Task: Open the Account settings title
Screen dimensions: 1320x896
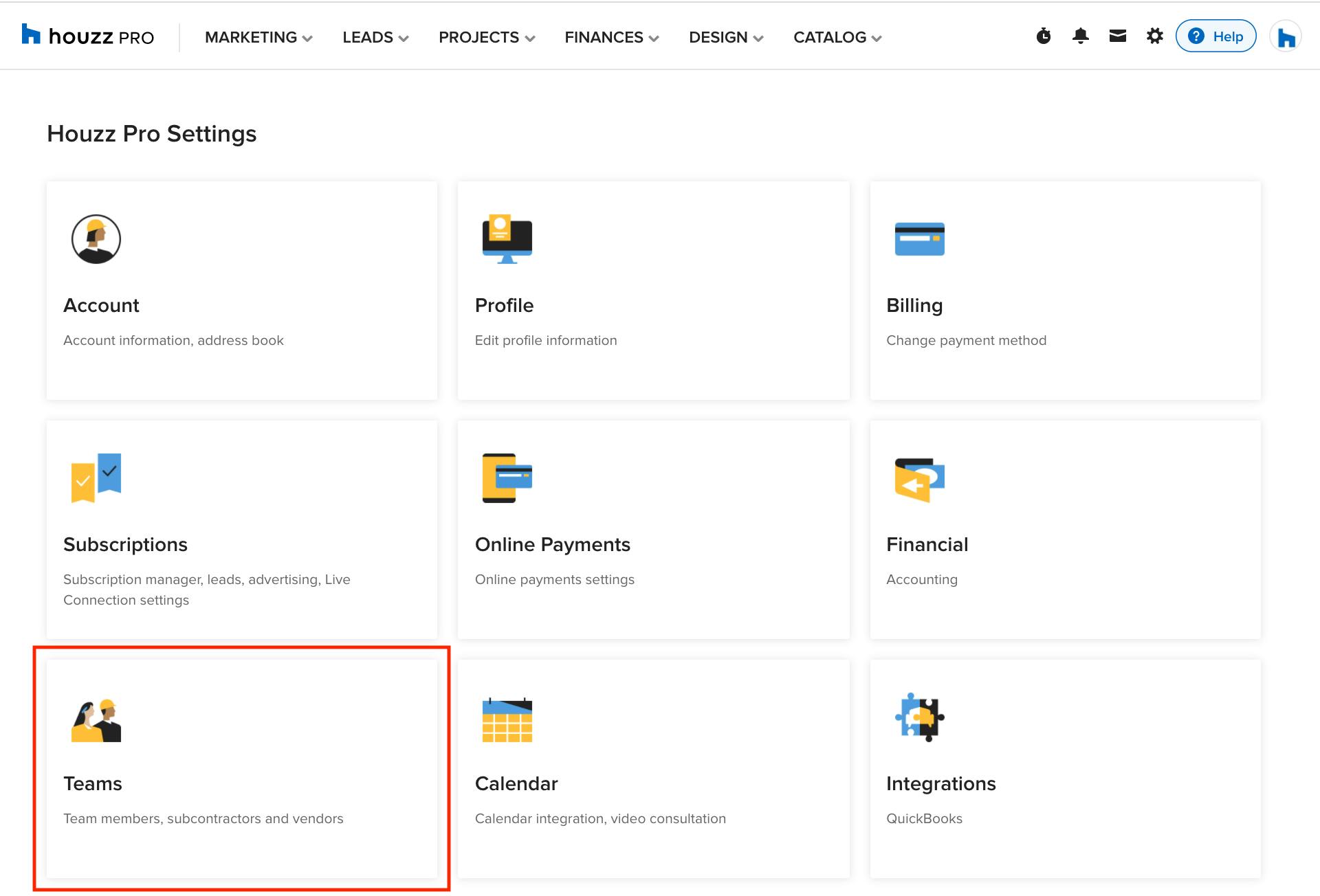Action: click(101, 305)
